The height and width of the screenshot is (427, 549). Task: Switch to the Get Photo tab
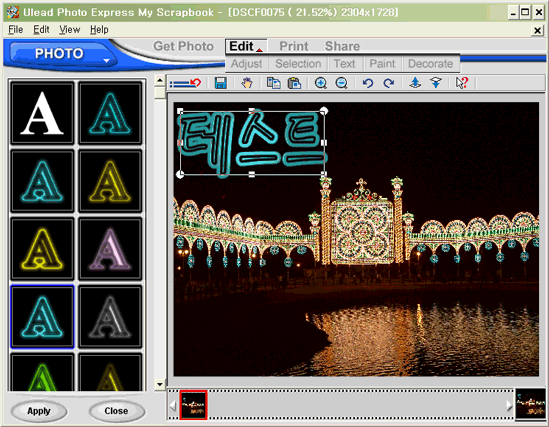pyautogui.click(x=183, y=46)
